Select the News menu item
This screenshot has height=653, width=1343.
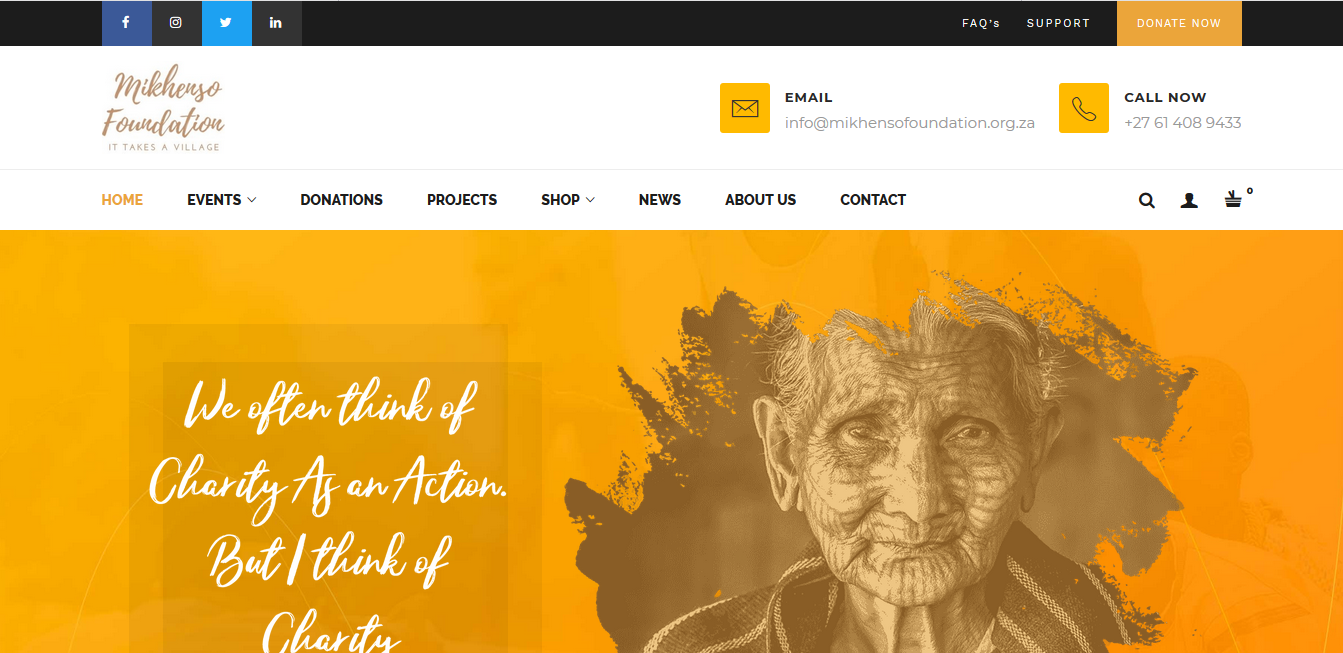click(x=660, y=200)
